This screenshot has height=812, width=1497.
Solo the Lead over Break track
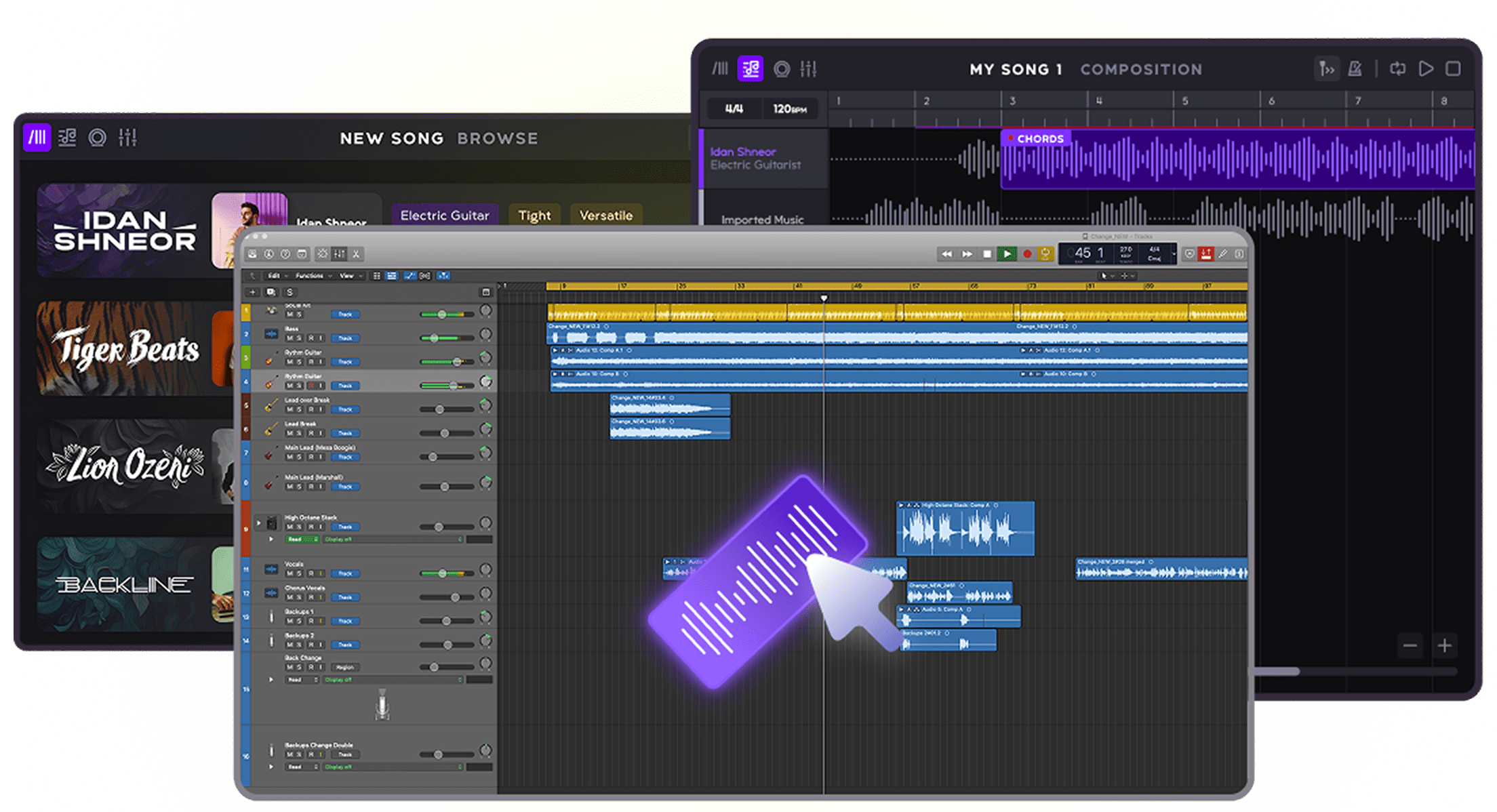pos(299,409)
